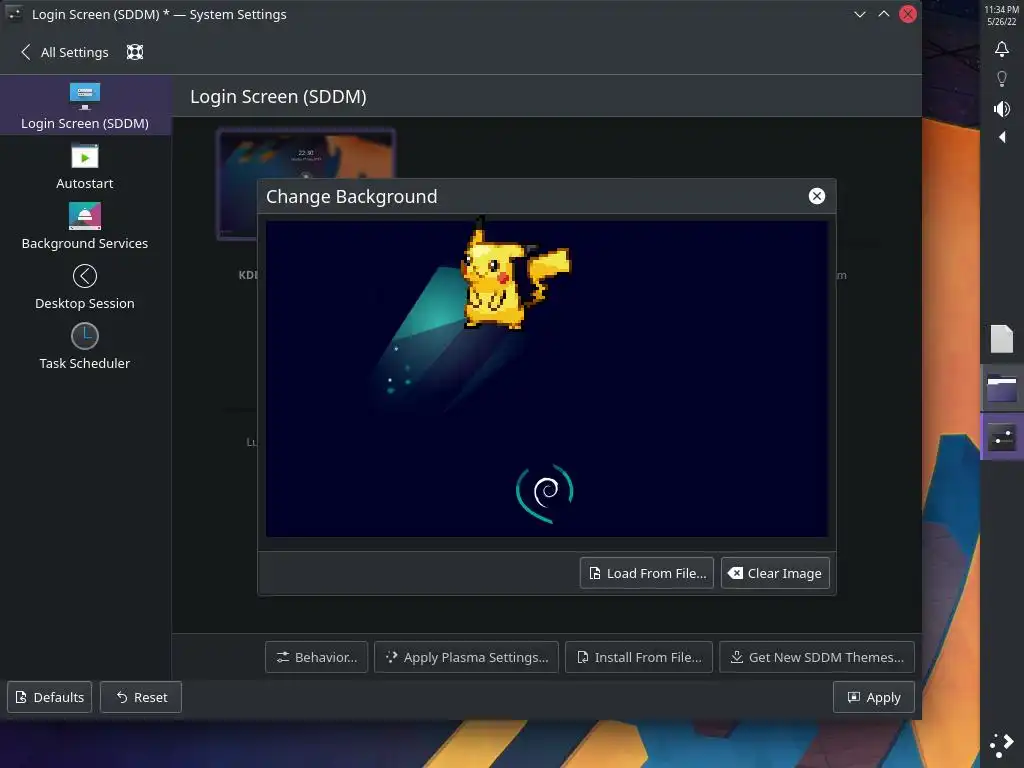
Task: Click the Pikachu background preview image
Action: click(x=547, y=379)
